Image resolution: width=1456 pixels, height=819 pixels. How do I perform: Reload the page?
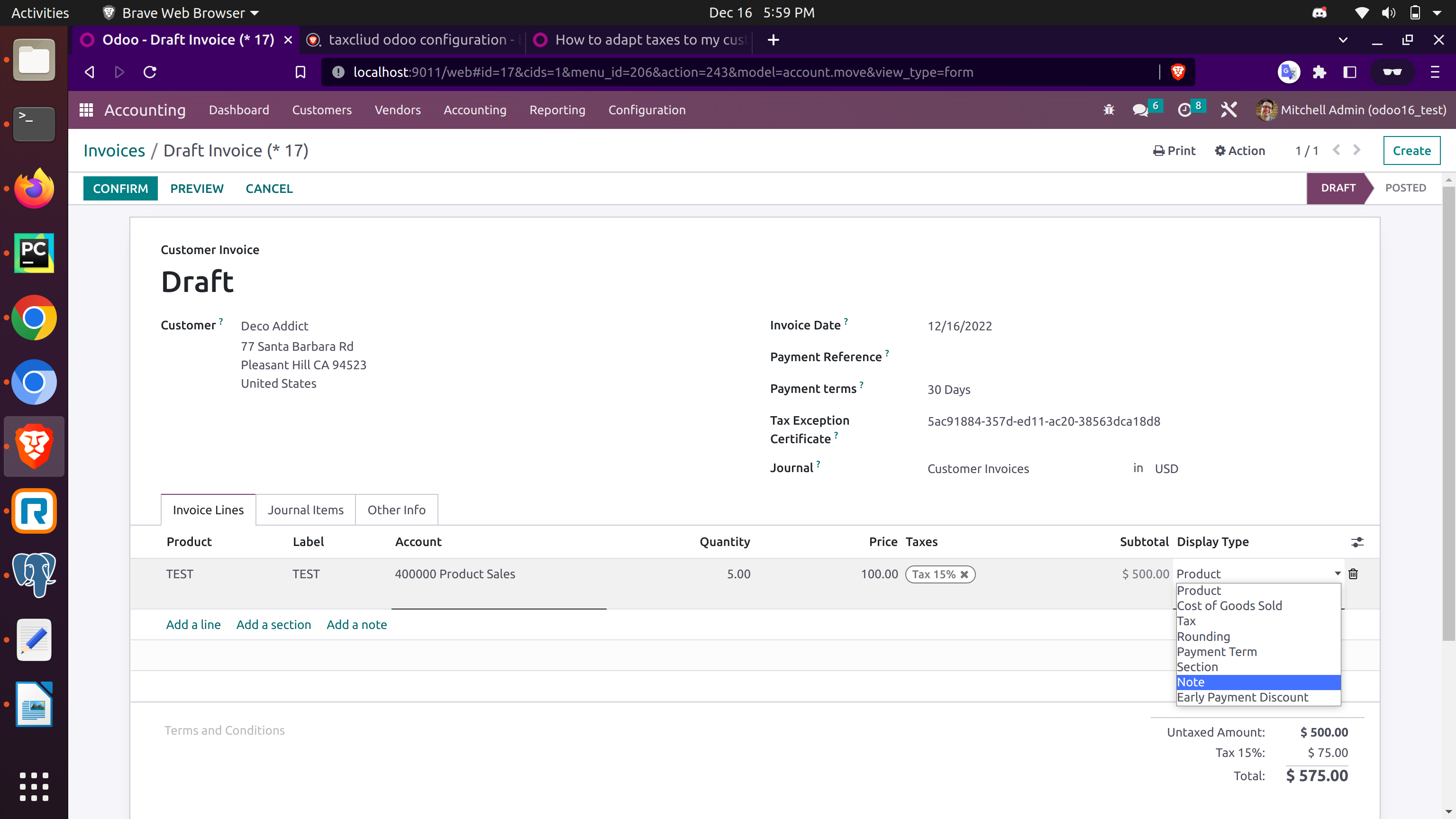click(150, 72)
